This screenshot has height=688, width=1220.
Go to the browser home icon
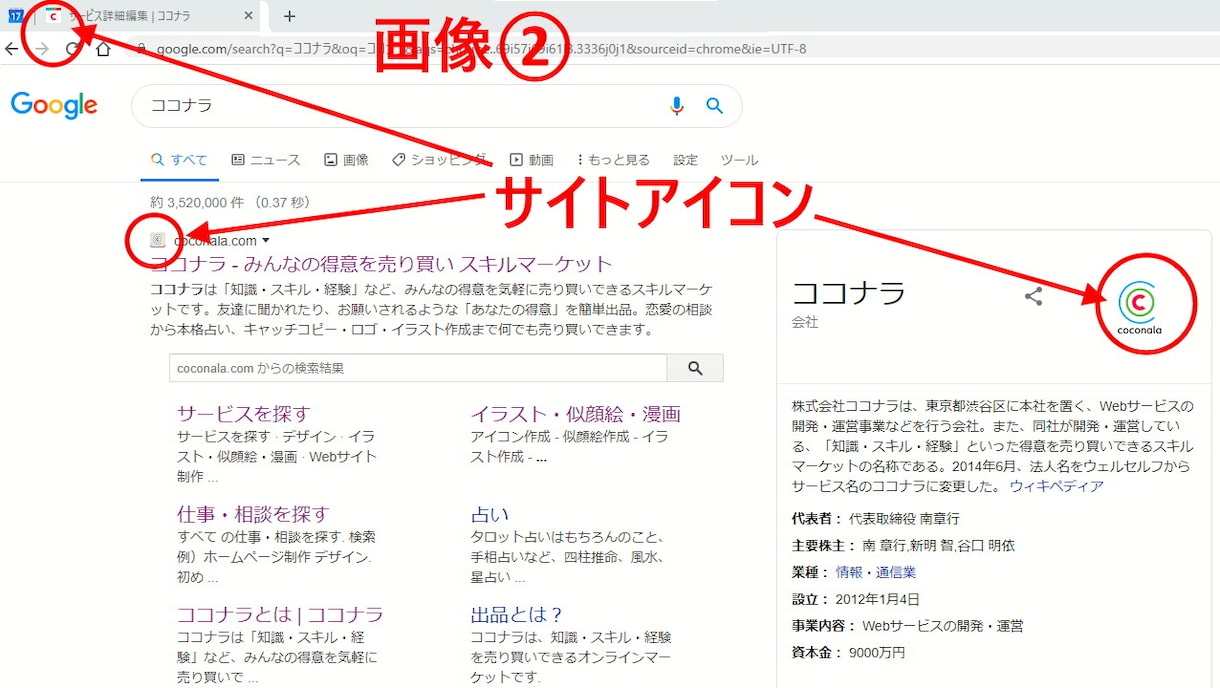coord(103,49)
